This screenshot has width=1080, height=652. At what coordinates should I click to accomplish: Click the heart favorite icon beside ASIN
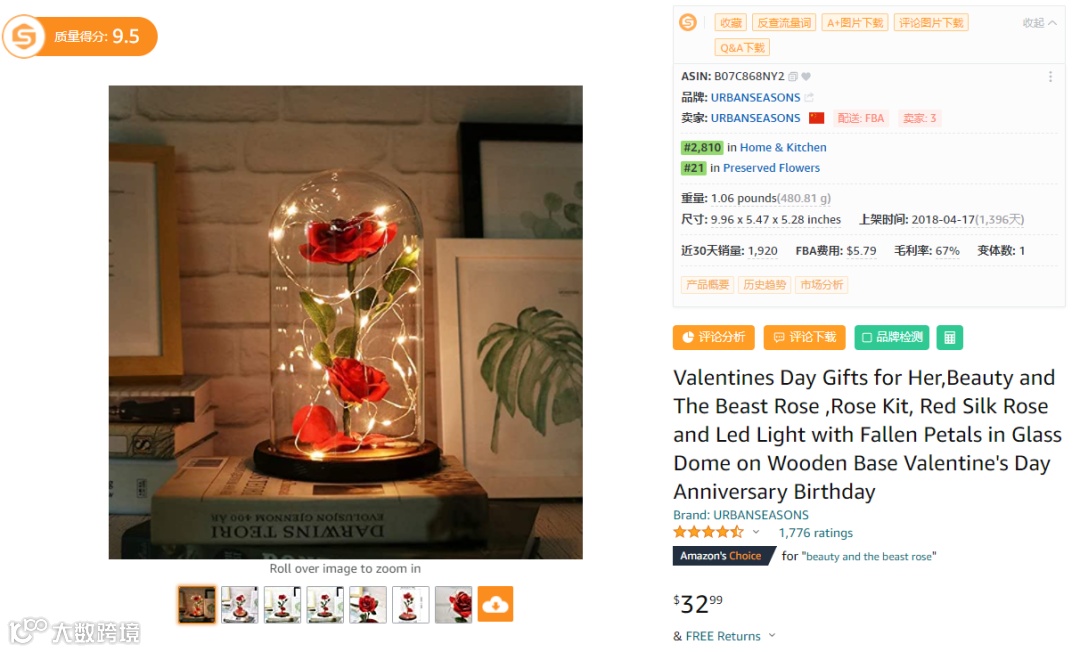pyautogui.click(x=806, y=76)
